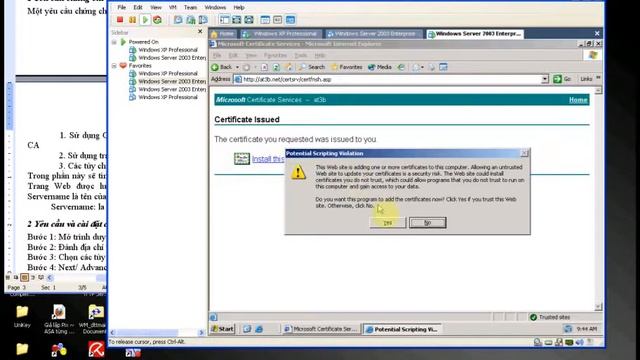Open the VMware Help menu

(x=239, y=7)
